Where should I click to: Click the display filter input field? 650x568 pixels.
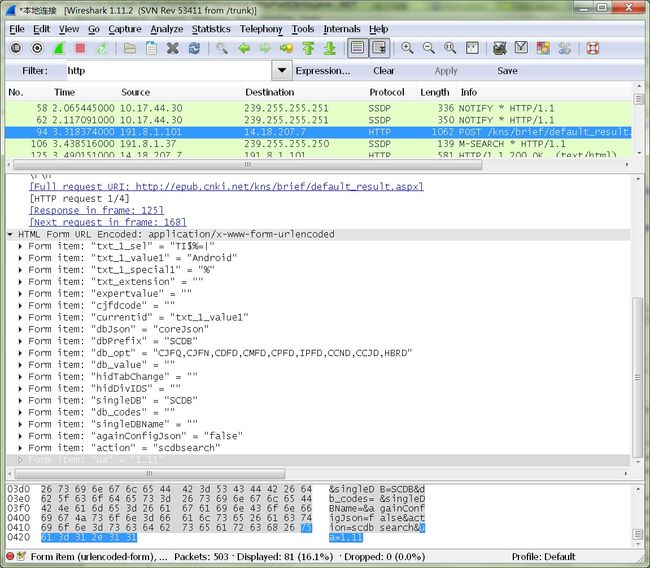coord(169,70)
